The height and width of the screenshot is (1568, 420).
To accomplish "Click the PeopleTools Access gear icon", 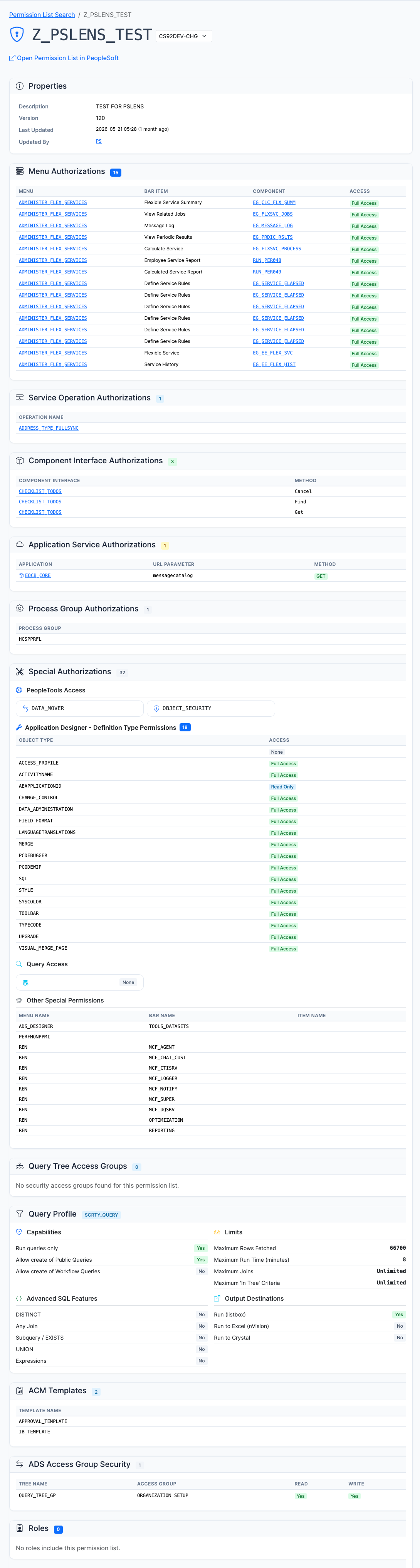I will pos(19,690).
